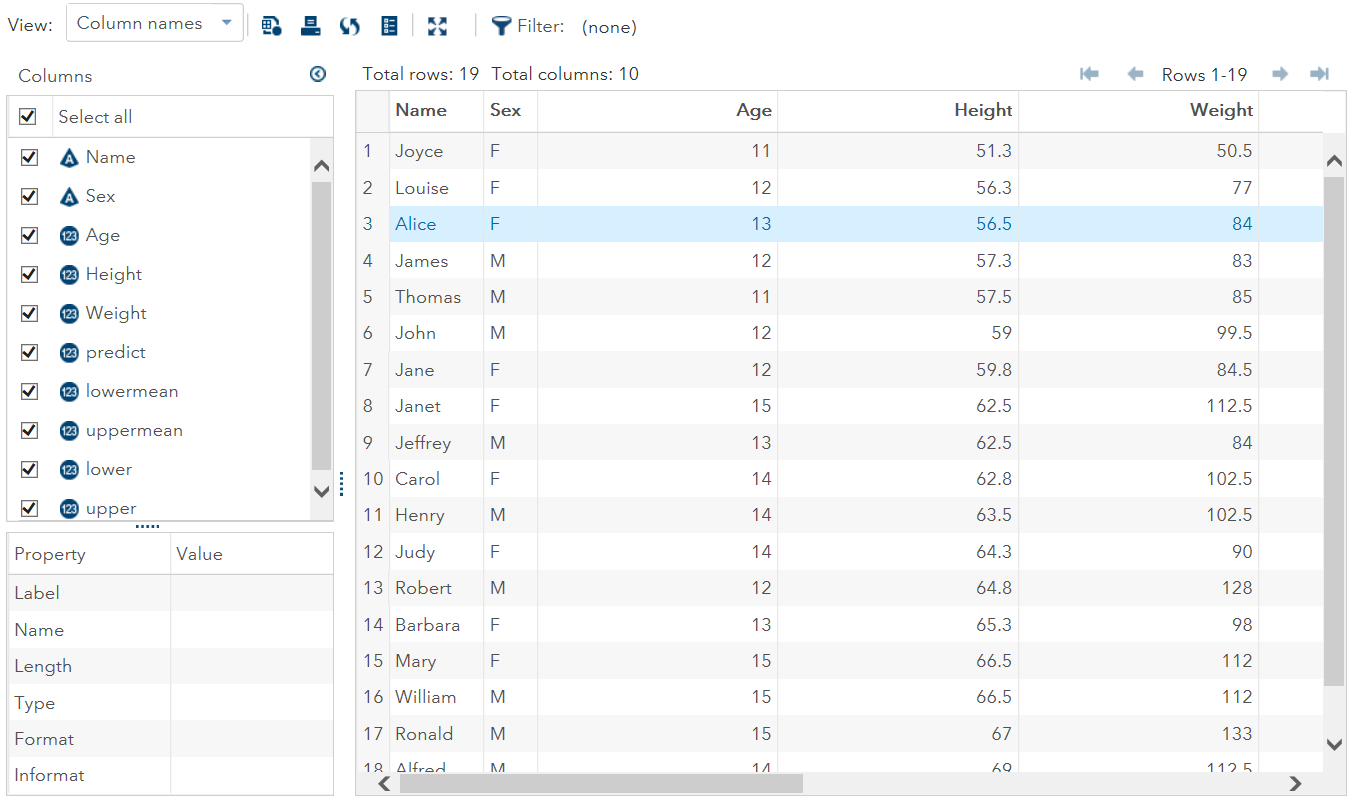
Task: Click the horizontal scrollbar right arrow
Action: 1295,784
